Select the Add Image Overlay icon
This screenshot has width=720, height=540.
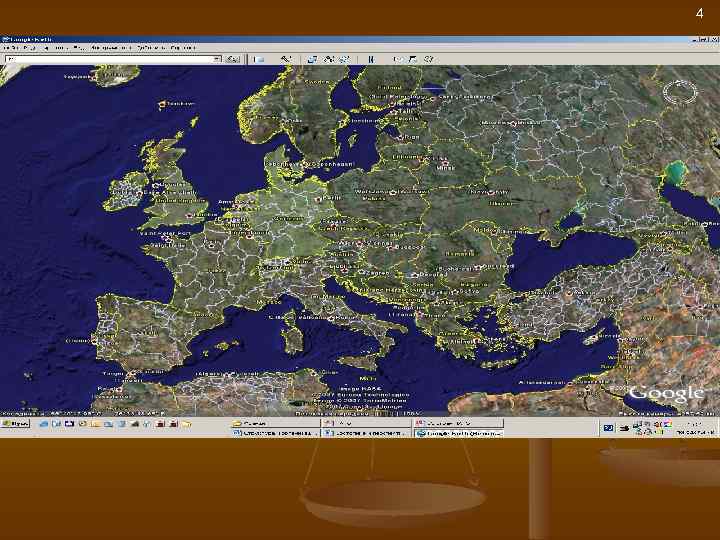coord(344,59)
